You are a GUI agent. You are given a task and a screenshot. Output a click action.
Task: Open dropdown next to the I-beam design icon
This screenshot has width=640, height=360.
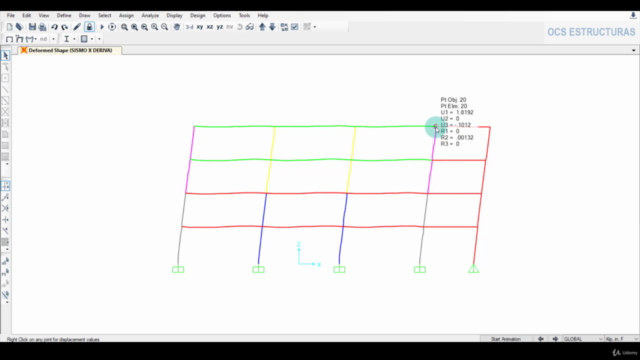click(x=74, y=39)
